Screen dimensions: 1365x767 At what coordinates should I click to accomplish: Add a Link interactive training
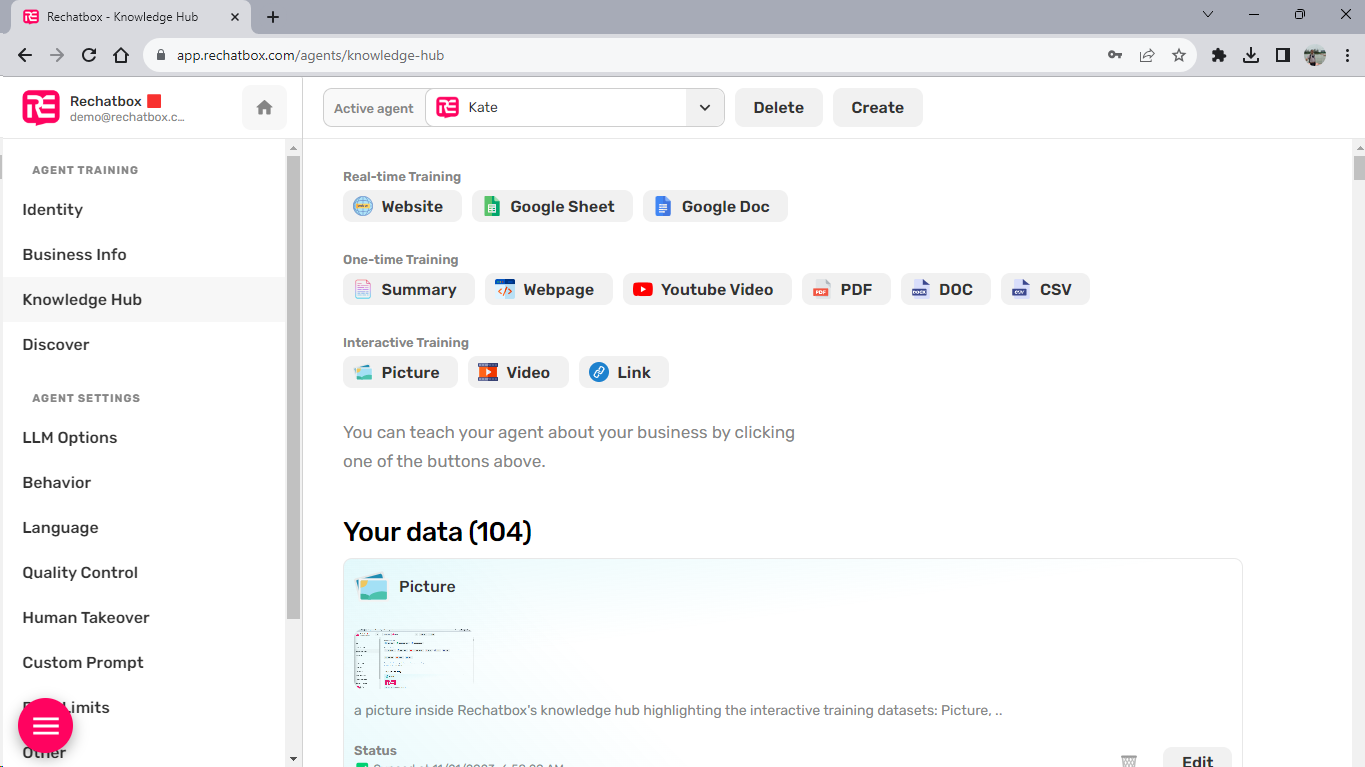pos(624,372)
